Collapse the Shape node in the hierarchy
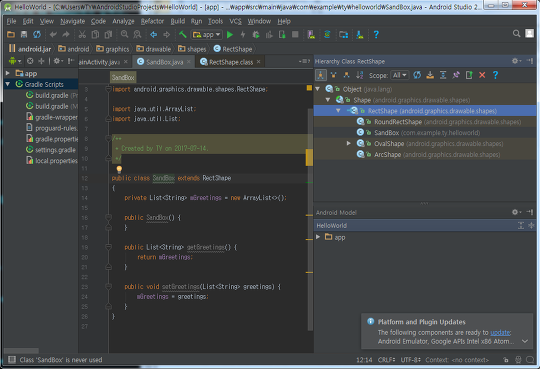 pos(328,100)
